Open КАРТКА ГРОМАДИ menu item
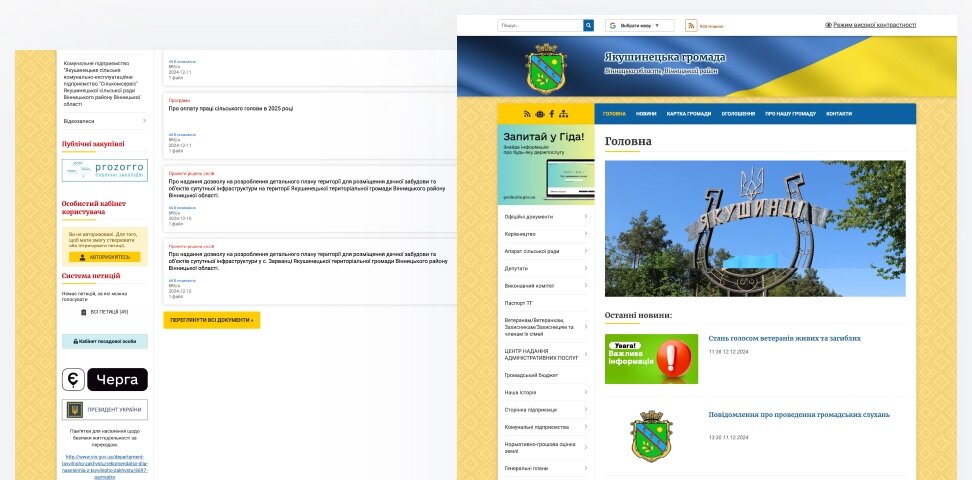 tap(689, 114)
